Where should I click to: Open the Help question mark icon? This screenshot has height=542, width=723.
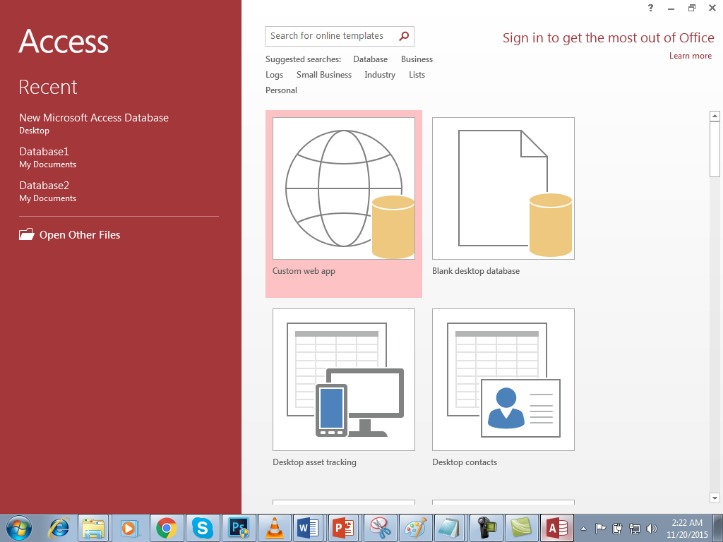650,8
